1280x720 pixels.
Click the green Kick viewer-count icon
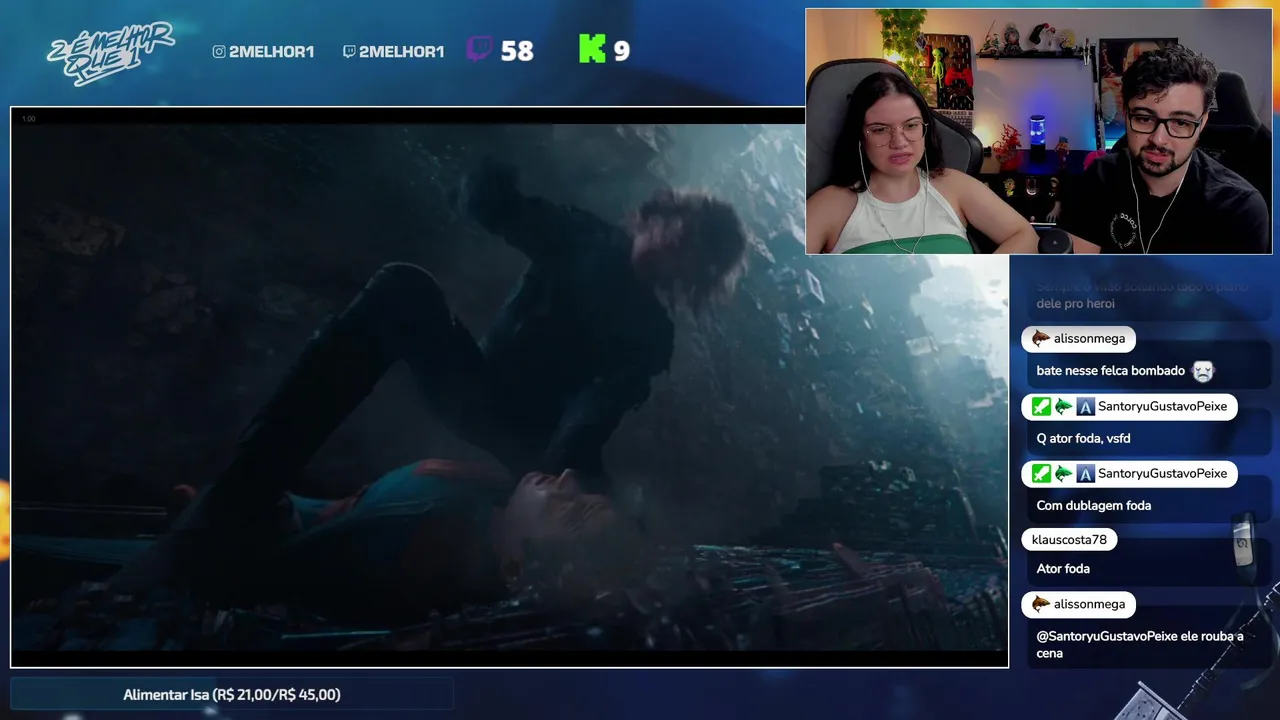(x=592, y=49)
